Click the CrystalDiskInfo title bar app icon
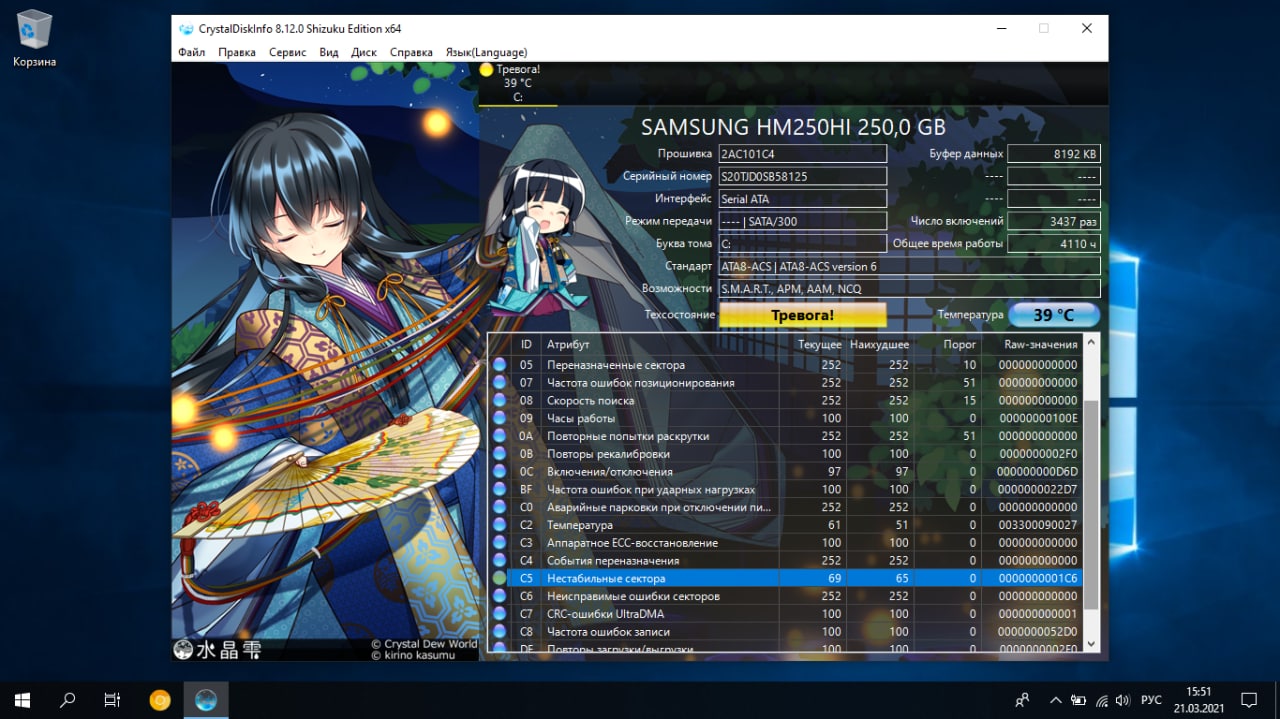The width and height of the screenshot is (1280, 719). tap(186, 29)
